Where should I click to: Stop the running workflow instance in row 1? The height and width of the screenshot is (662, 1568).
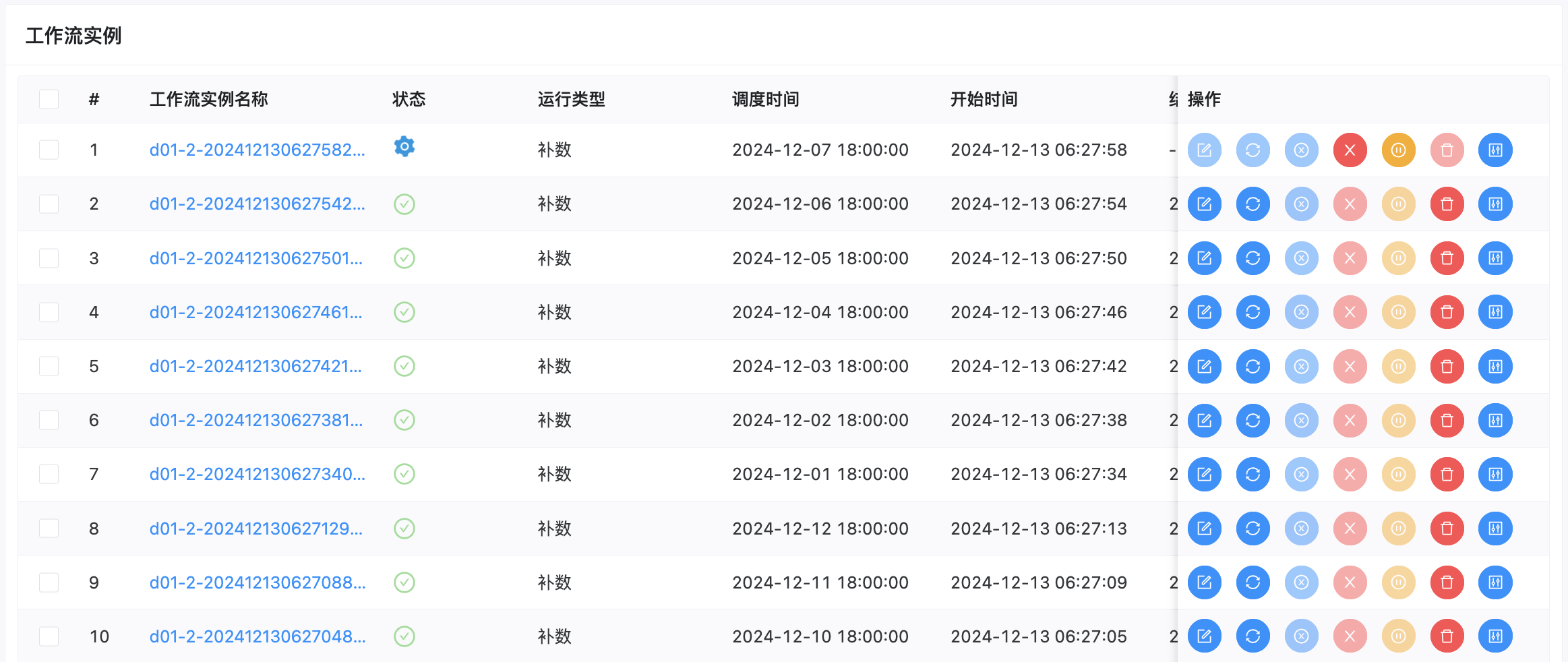[1350, 150]
